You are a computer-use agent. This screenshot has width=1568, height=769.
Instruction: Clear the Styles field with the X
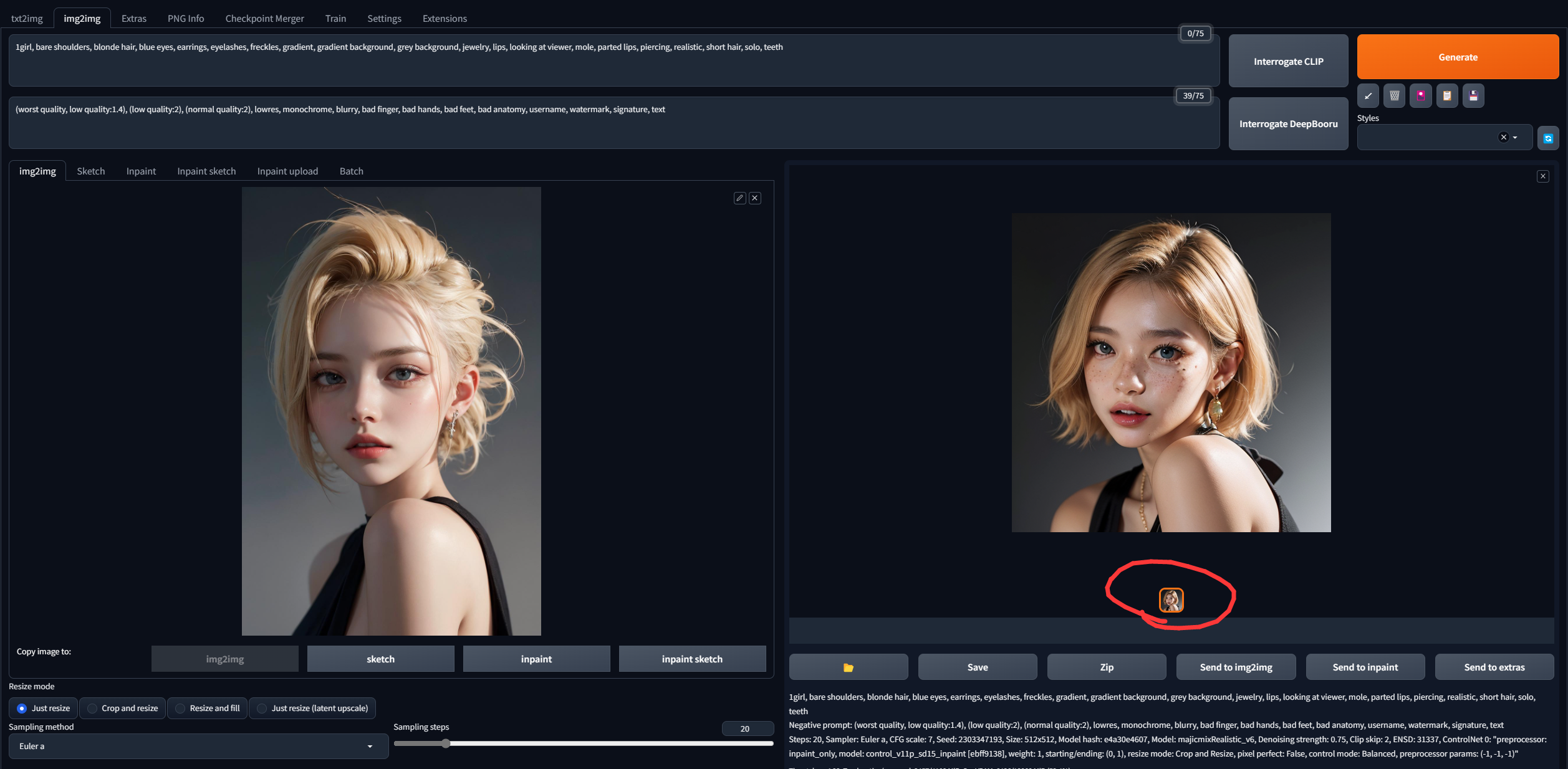tap(1503, 137)
